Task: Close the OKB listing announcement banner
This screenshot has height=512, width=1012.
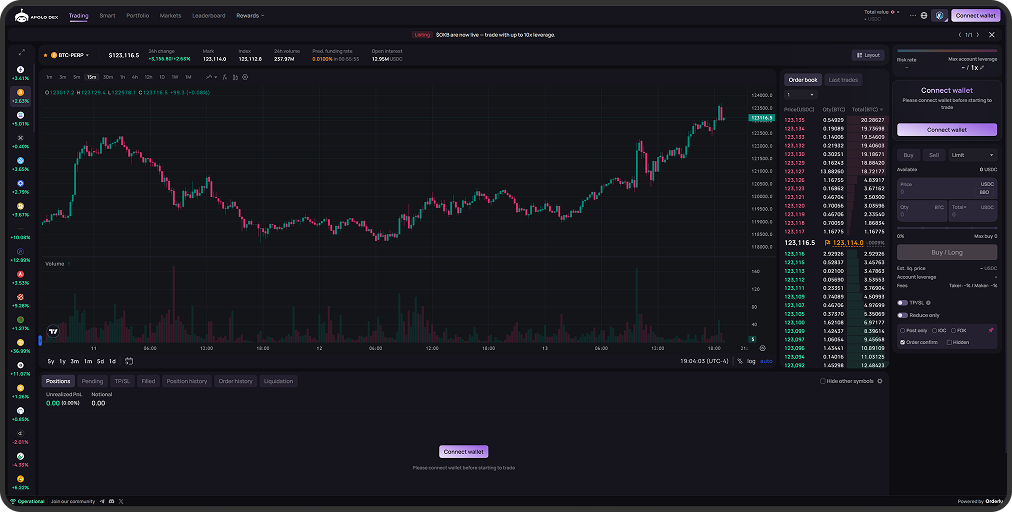Action: pos(991,35)
